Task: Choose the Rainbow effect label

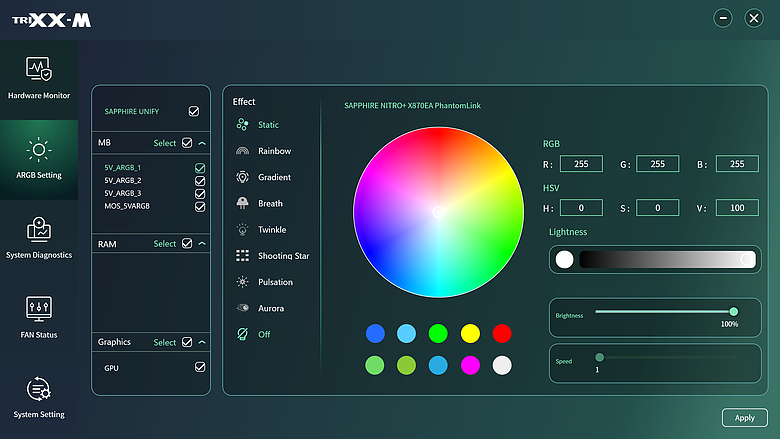Action: coord(274,151)
